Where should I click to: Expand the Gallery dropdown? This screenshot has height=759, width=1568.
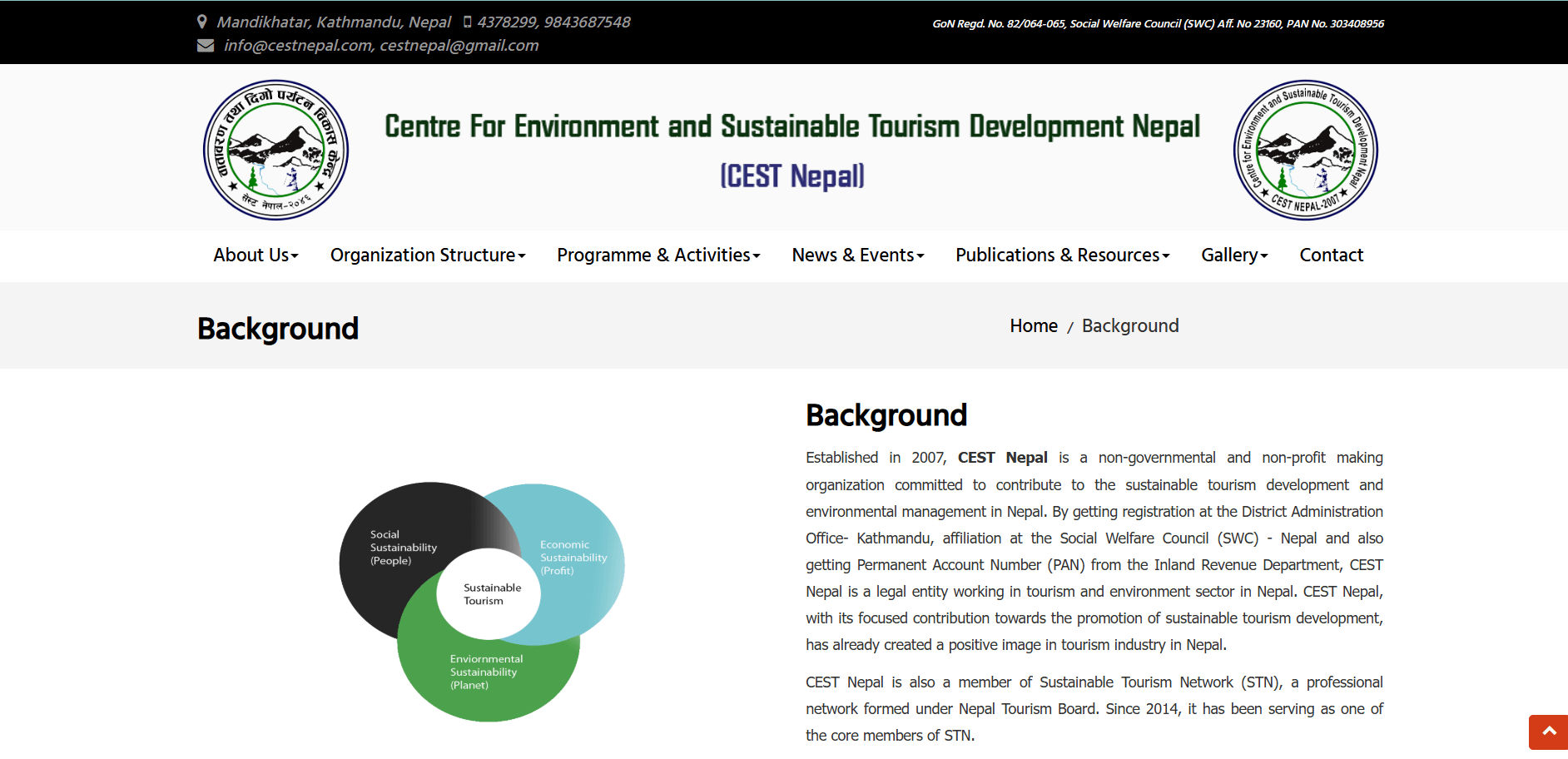pyautogui.click(x=1233, y=255)
